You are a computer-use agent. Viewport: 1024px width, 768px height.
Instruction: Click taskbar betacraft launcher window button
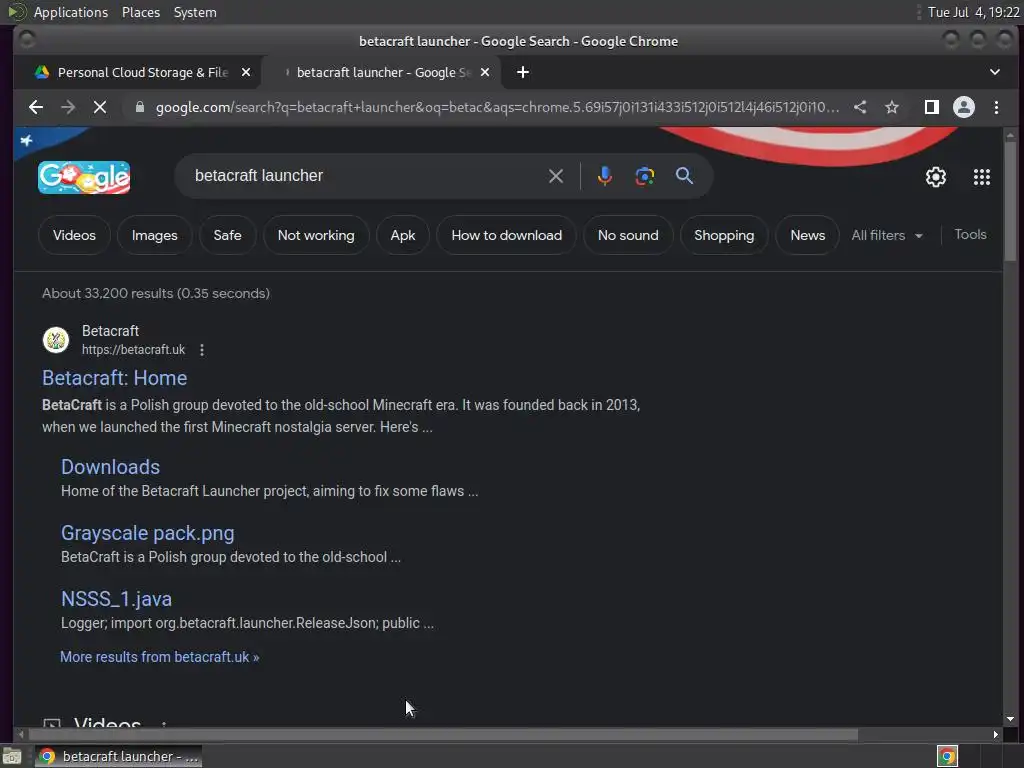[x=118, y=757]
